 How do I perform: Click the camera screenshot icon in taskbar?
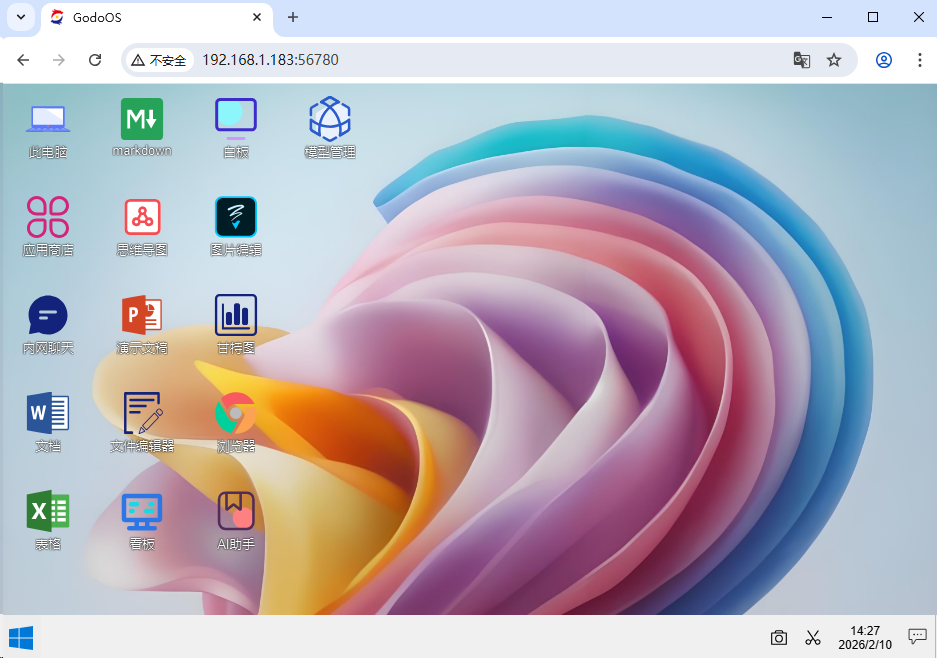point(779,637)
